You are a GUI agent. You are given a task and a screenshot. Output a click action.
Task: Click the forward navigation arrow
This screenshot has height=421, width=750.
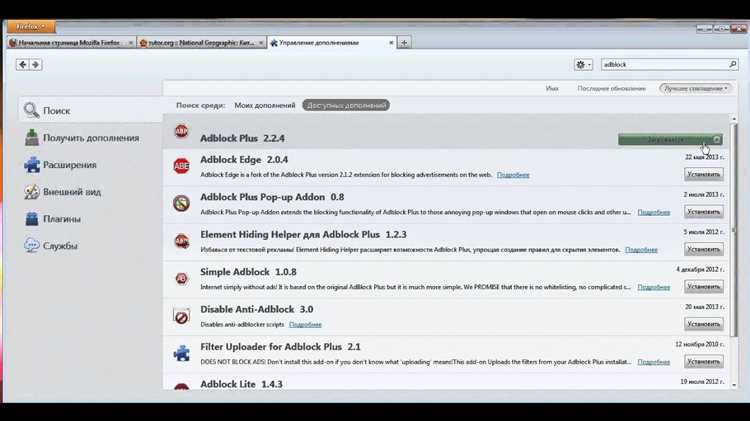[x=36, y=64]
